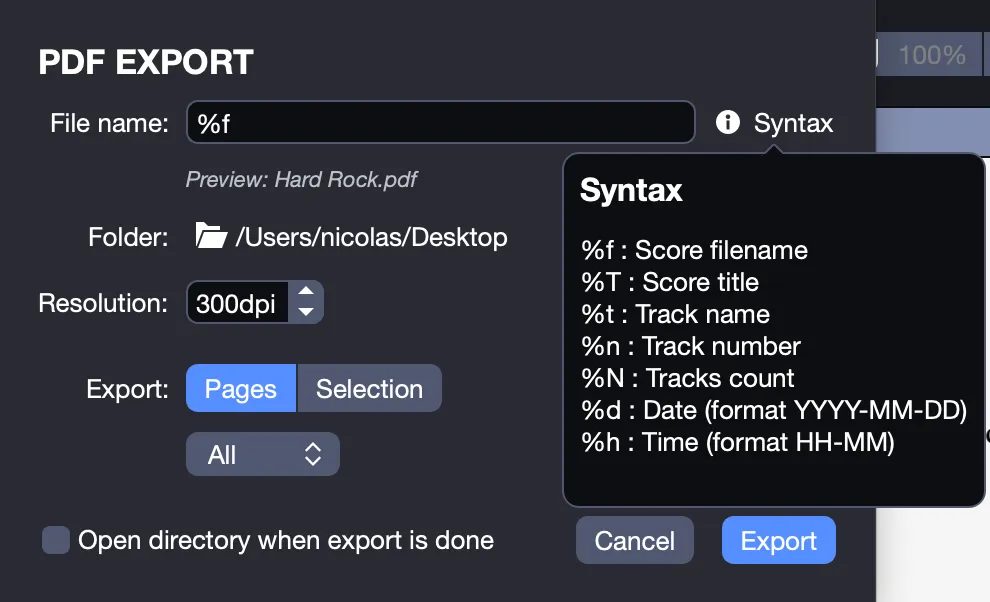Increase resolution with the up arrow

(x=306, y=291)
